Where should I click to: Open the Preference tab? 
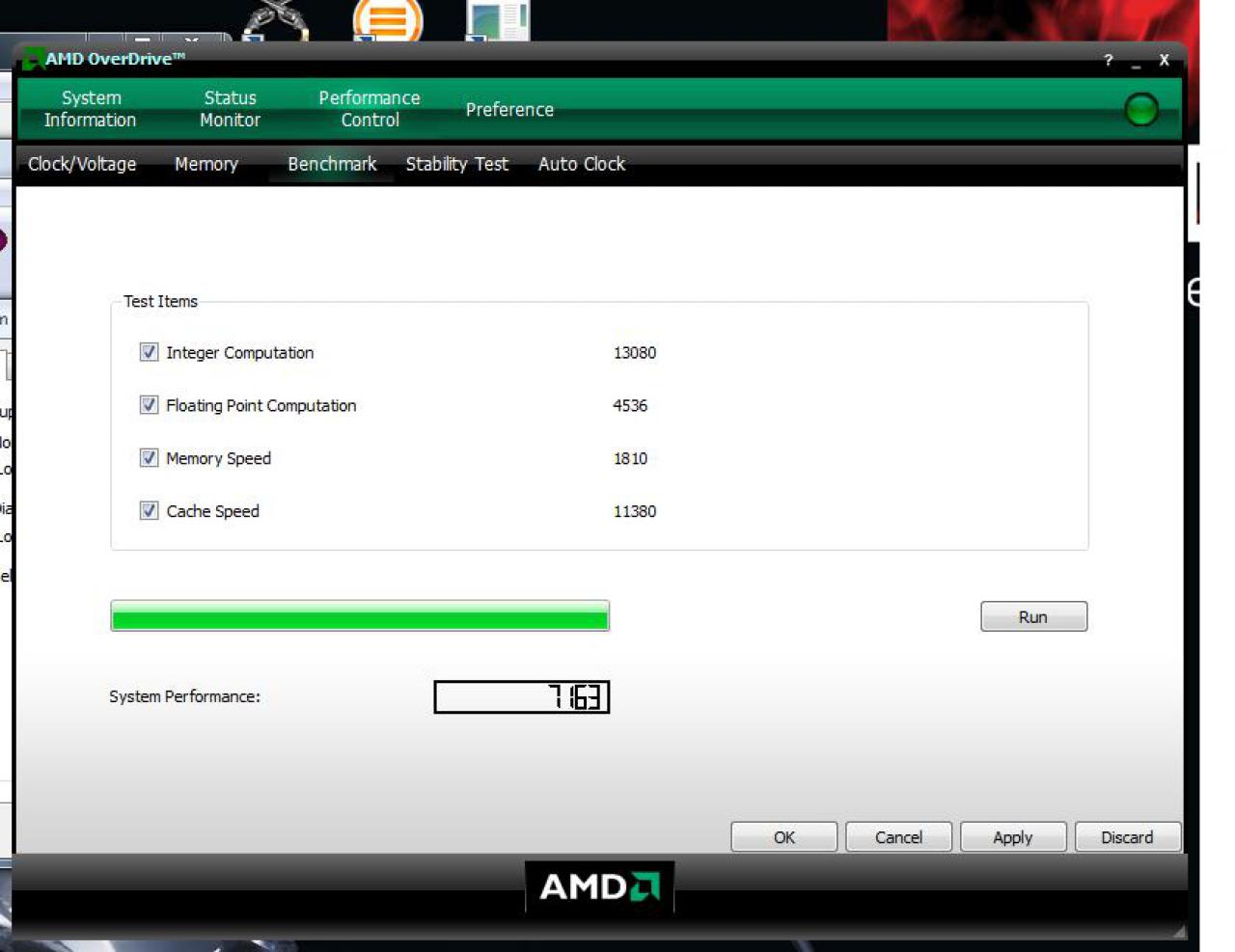pos(509,110)
